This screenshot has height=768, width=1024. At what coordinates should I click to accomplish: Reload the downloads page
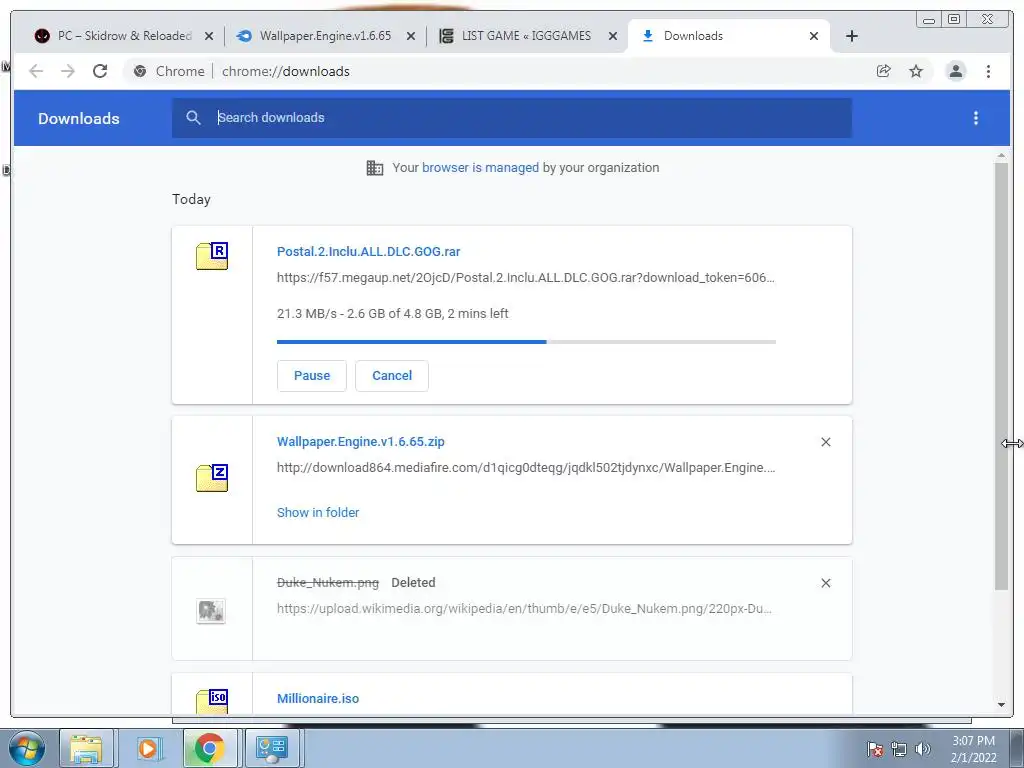(x=100, y=71)
